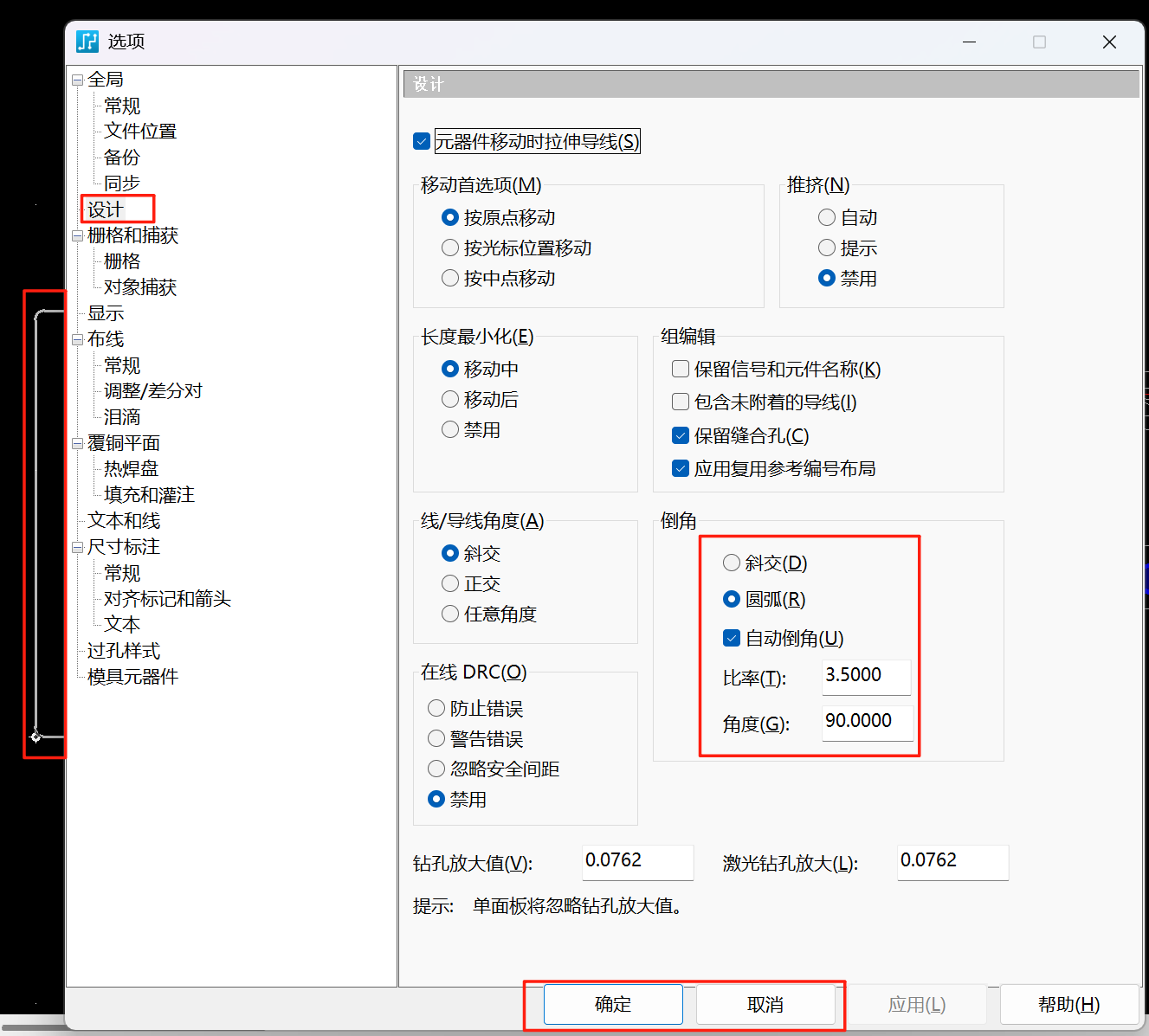Click the 确定 button

pos(612,1004)
